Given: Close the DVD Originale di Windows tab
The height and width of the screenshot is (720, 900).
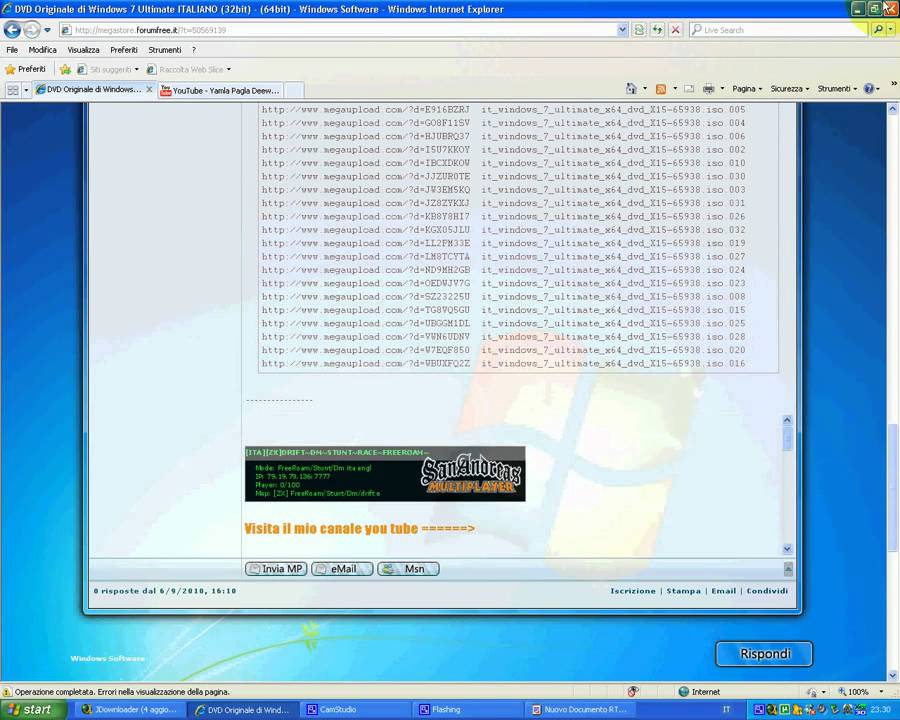Looking at the screenshot, I should click(x=149, y=90).
